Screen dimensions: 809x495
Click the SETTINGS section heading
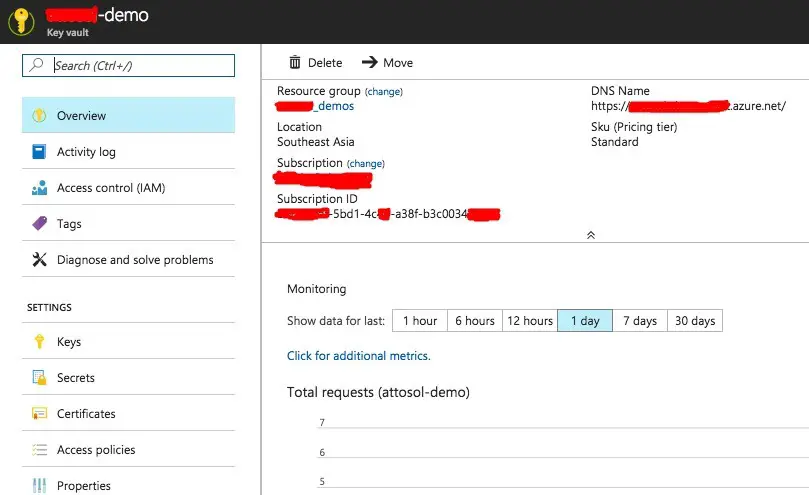click(50, 307)
